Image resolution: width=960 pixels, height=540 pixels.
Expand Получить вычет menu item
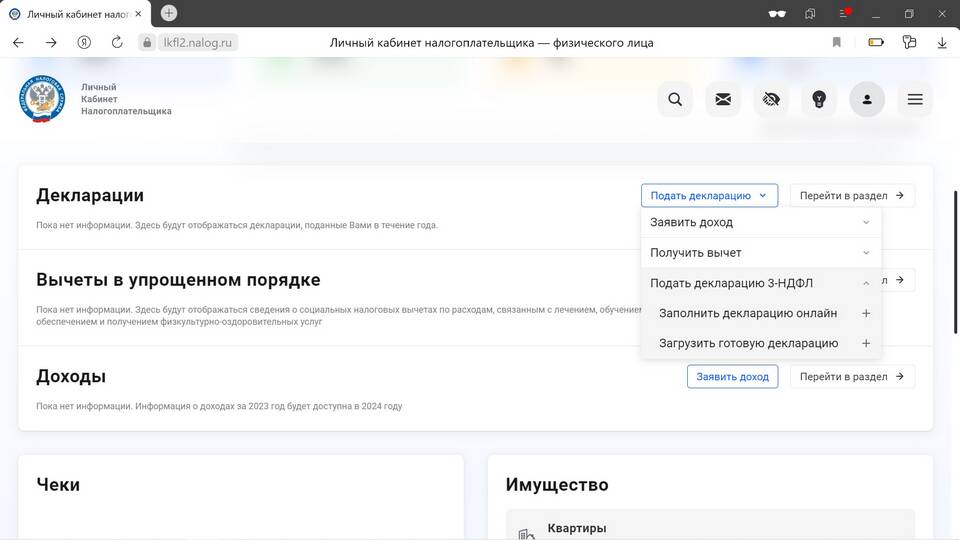[761, 252]
